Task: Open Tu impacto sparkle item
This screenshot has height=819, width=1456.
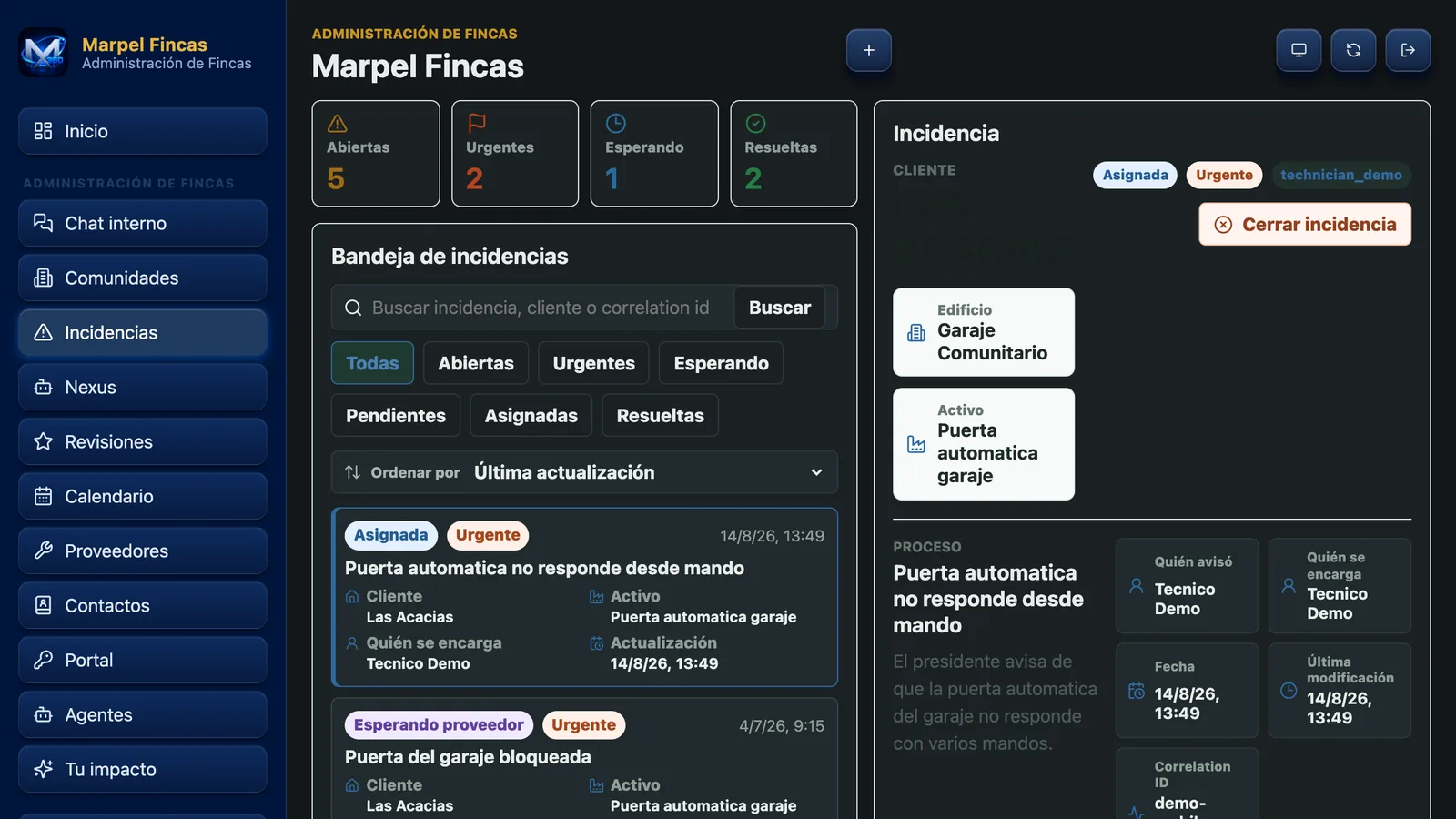Action: (143, 769)
